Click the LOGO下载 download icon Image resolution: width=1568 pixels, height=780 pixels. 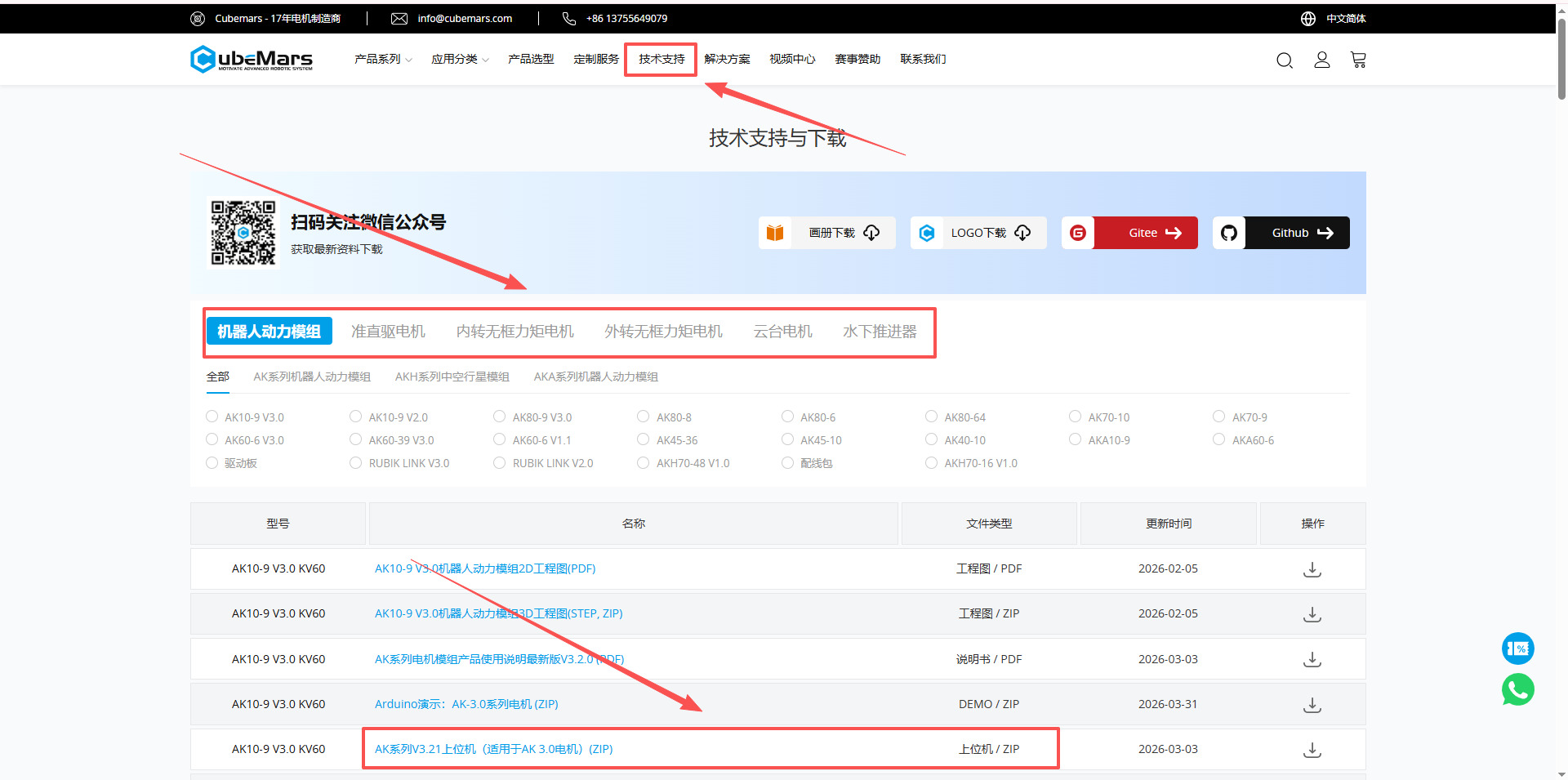[1022, 233]
